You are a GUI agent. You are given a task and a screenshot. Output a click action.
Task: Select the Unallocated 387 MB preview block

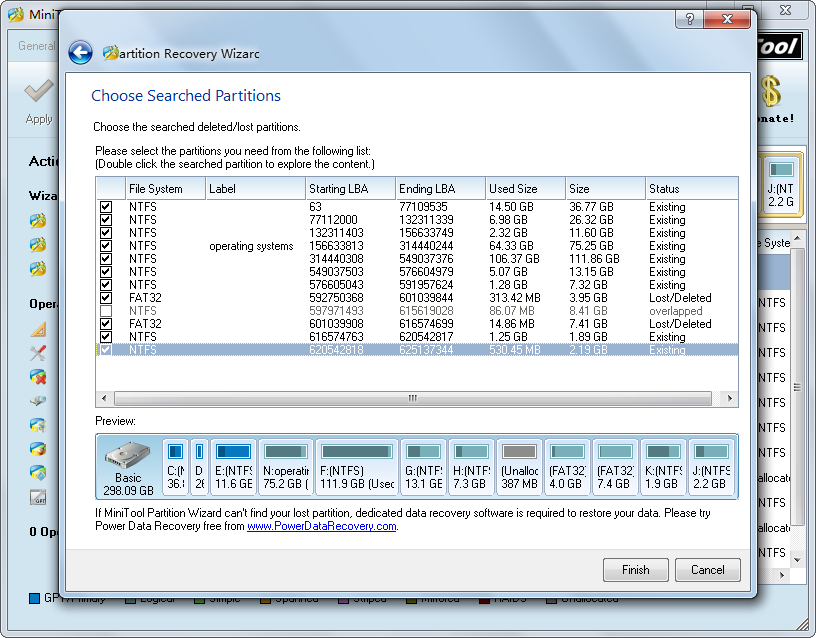pos(519,466)
